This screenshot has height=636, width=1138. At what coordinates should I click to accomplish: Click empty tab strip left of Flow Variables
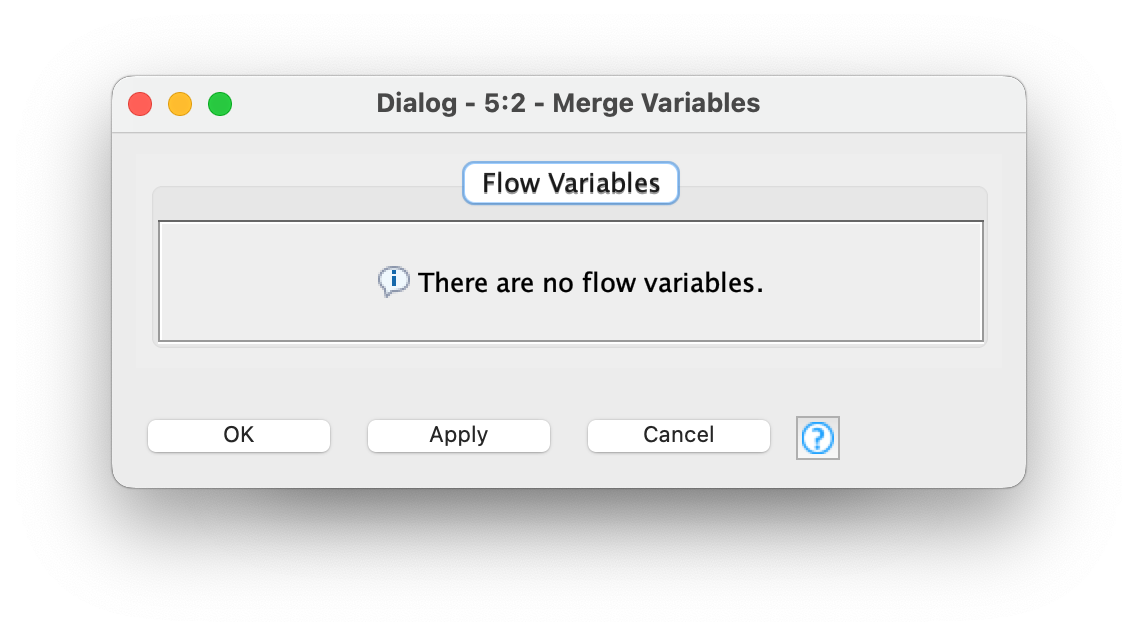pos(300,198)
